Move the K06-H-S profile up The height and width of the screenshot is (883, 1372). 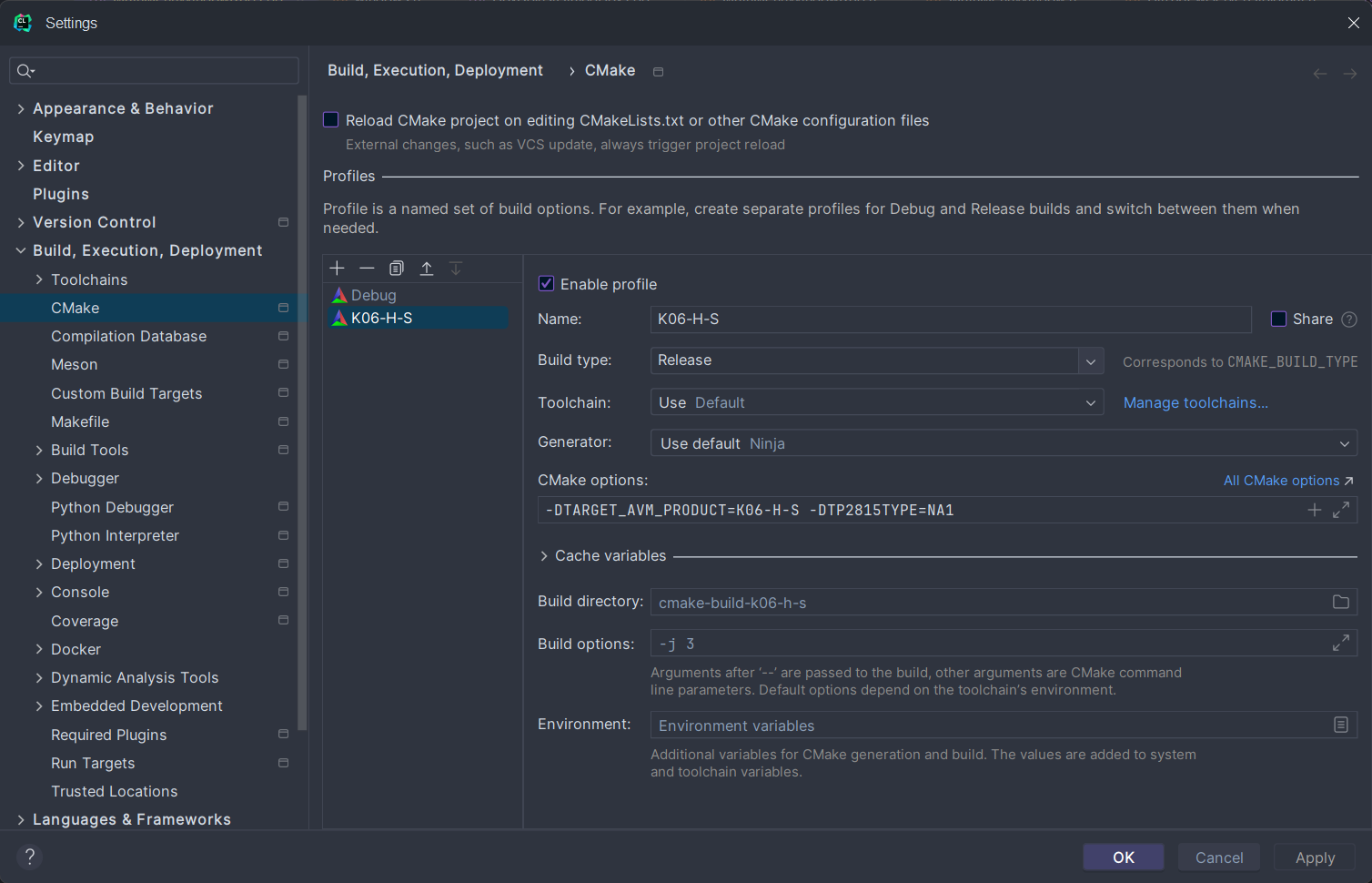(426, 268)
